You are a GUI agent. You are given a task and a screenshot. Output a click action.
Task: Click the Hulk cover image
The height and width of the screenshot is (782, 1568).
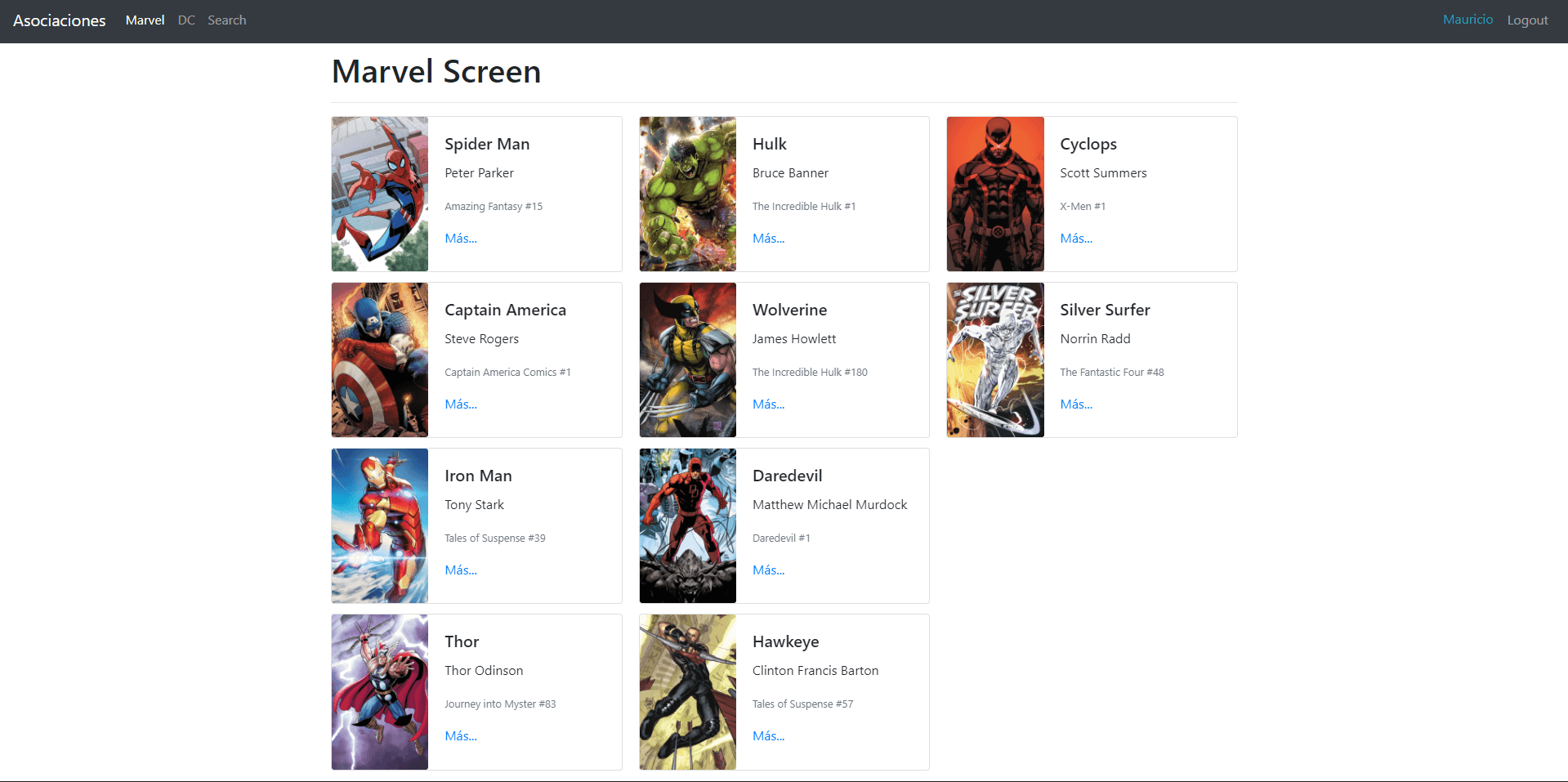(x=688, y=194)
